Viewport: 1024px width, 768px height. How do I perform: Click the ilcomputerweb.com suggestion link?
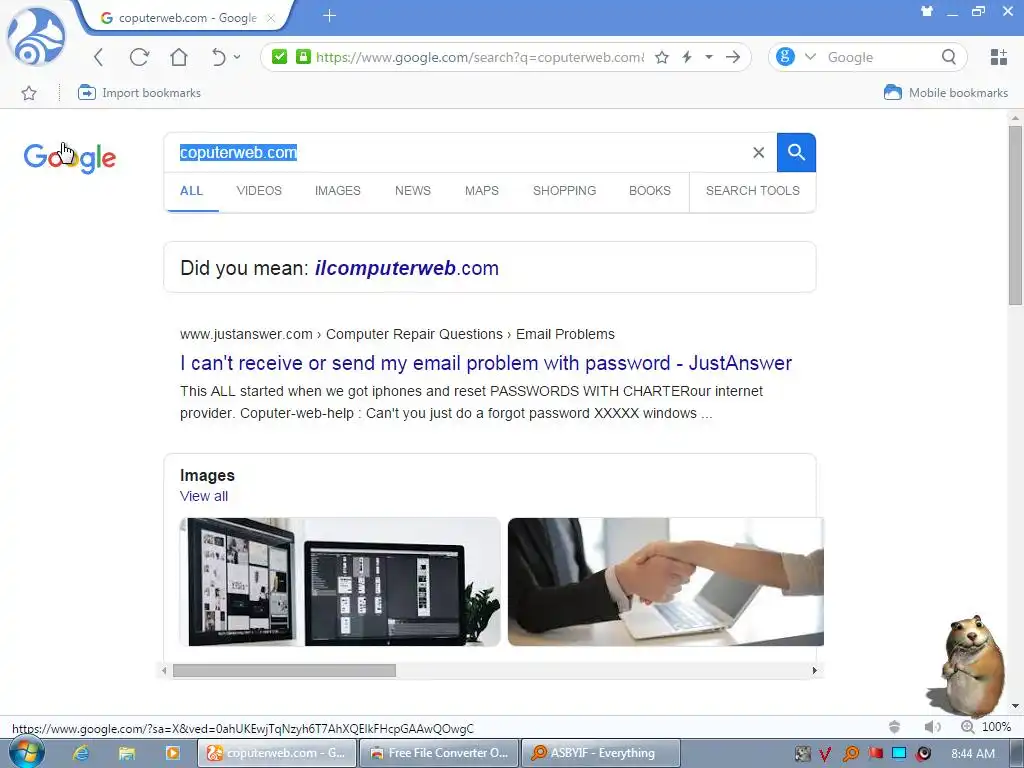pyautogui.click(x=407, y=268)
